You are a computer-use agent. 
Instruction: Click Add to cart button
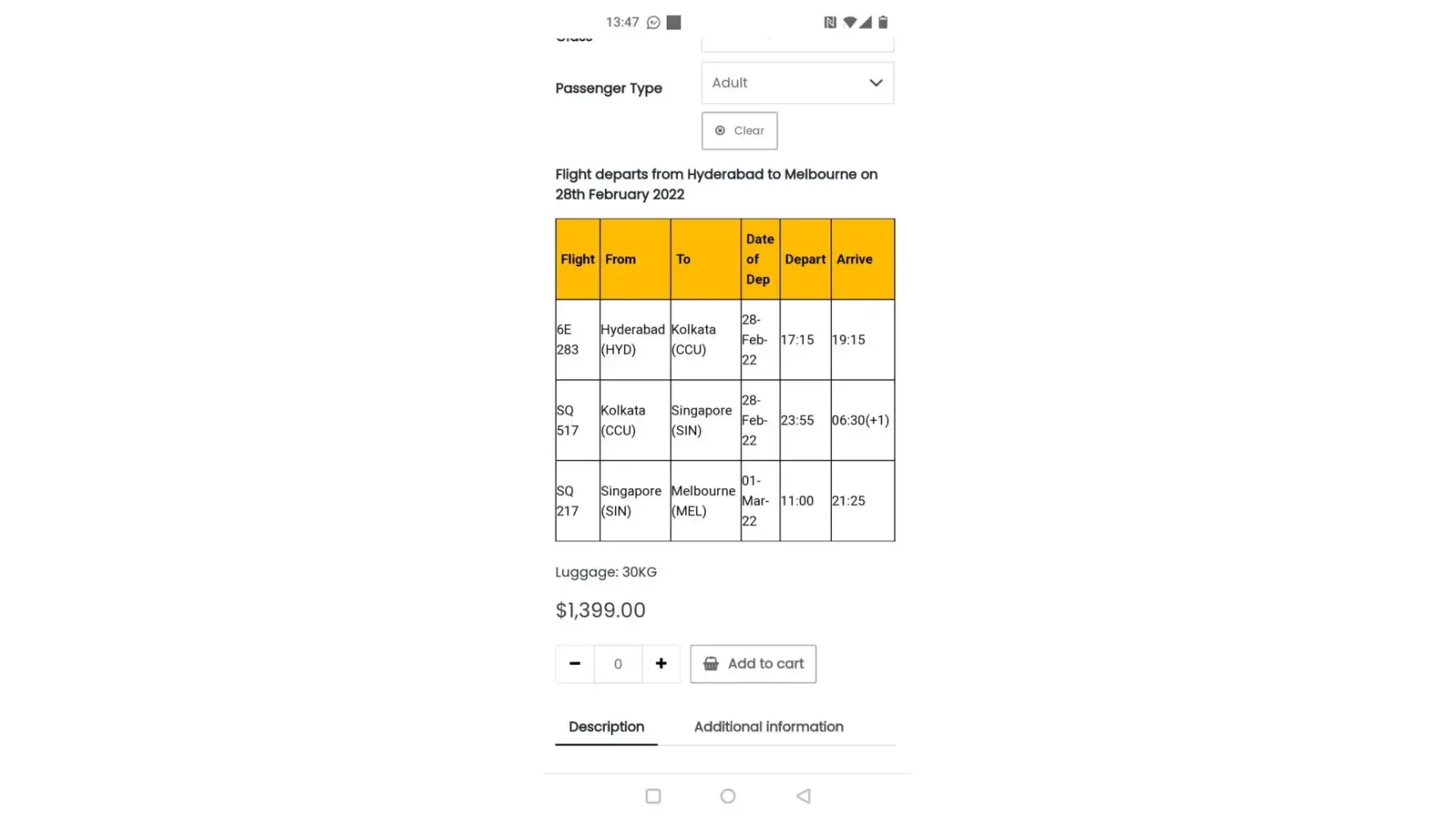[753, 663]
